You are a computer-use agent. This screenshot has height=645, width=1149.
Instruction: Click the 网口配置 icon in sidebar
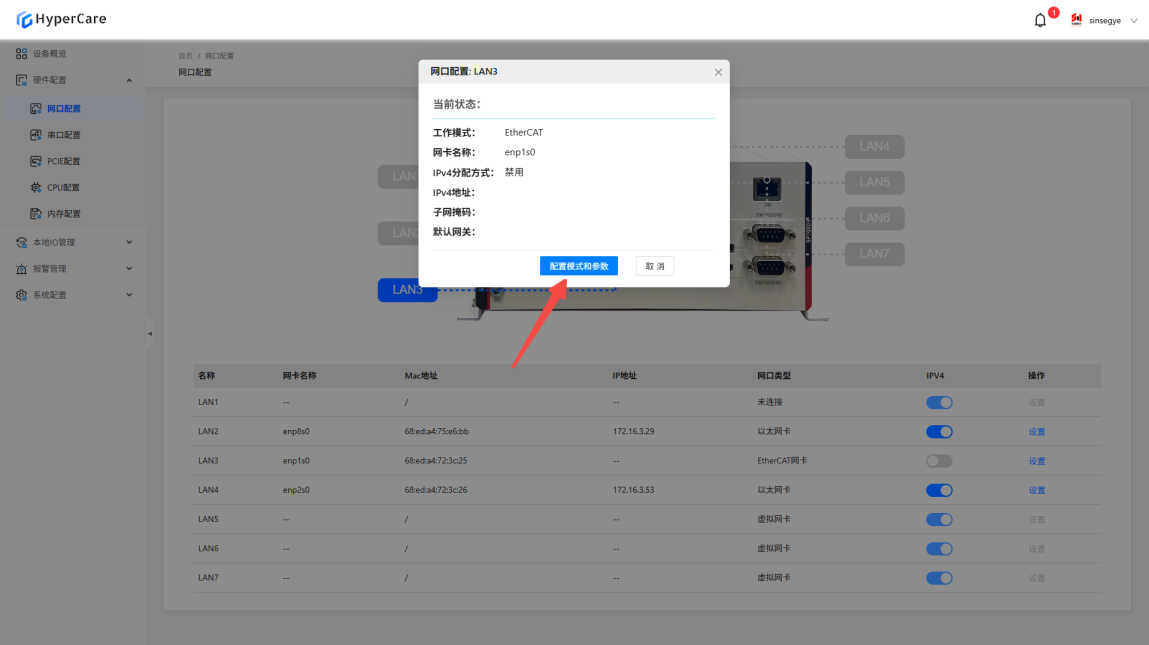pyautogui.click(x=36, y=108)
